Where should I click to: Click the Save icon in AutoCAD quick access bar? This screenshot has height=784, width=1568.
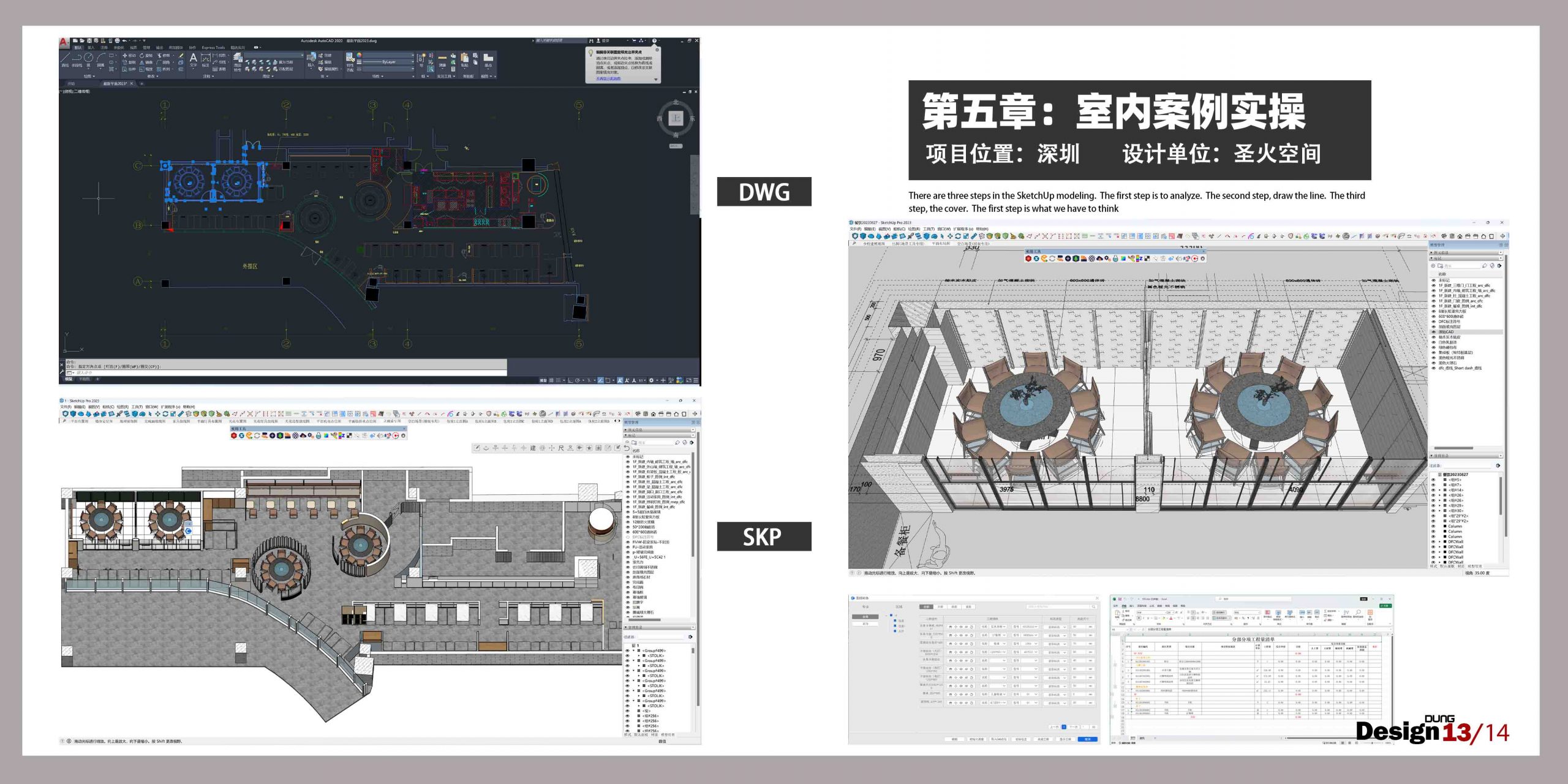89,40
